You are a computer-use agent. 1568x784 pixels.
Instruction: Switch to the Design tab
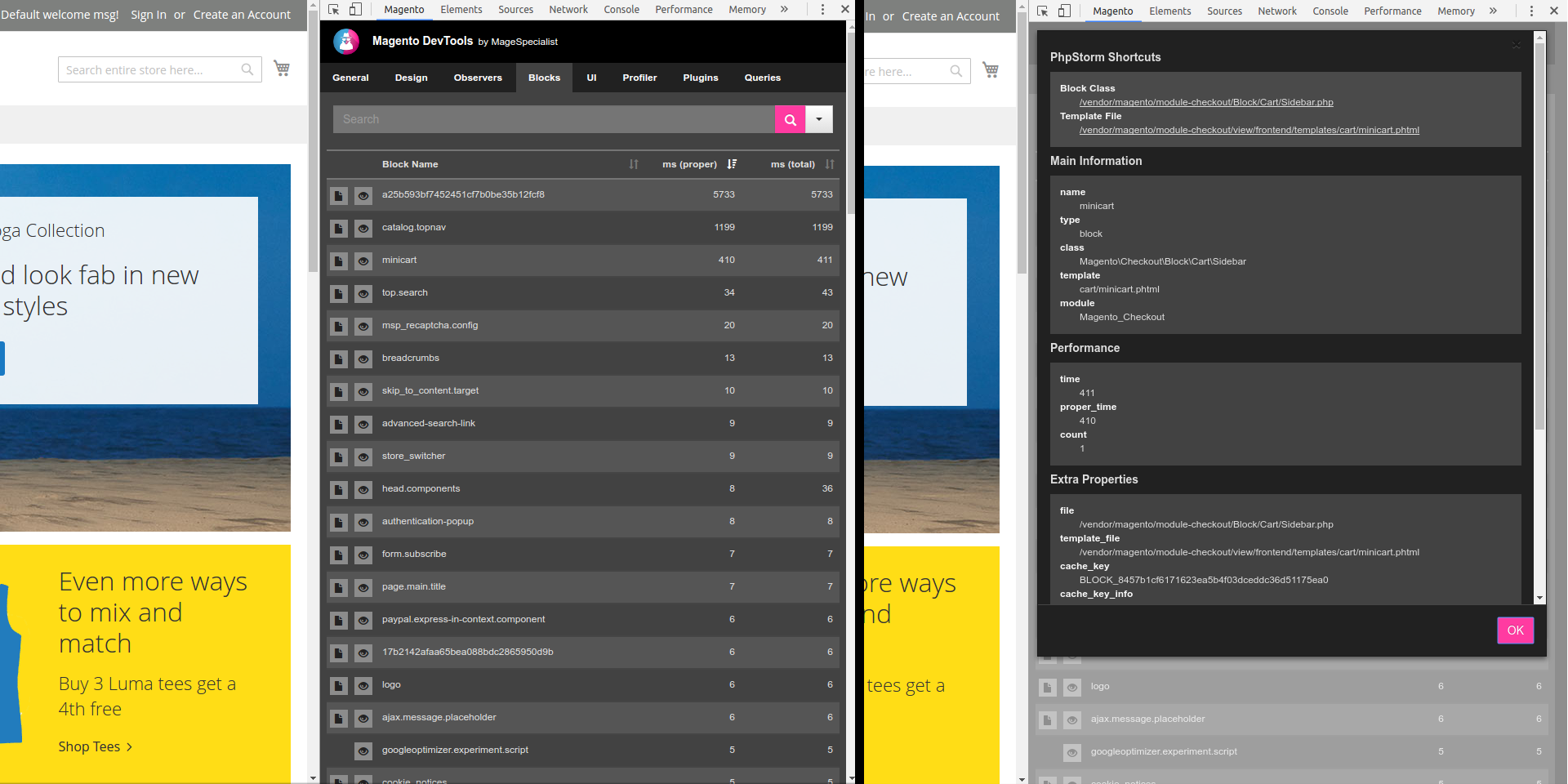tap(412, 78)
